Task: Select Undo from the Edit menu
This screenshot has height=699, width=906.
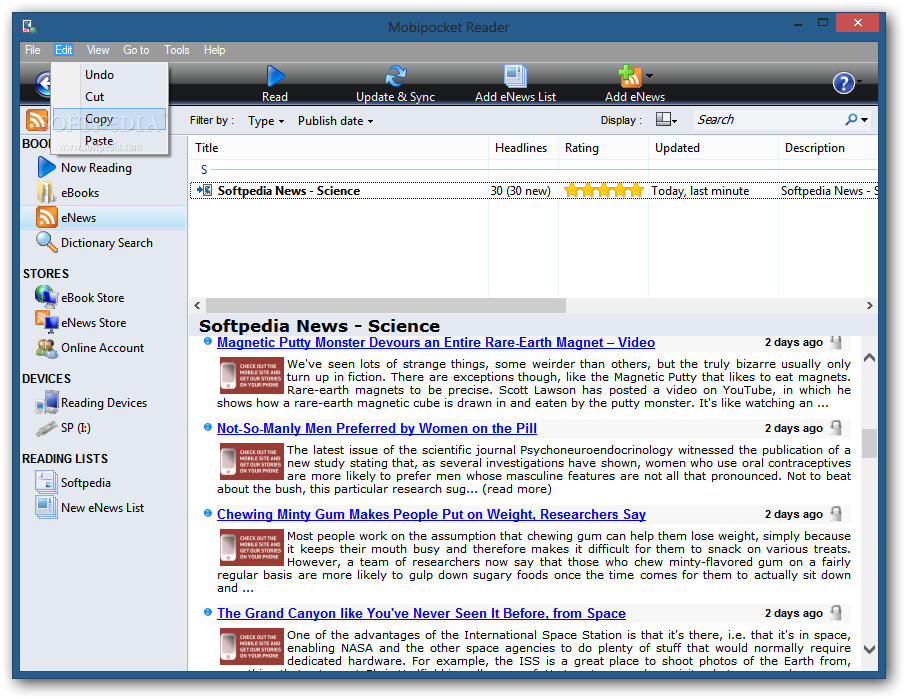Action: point(110,75)
